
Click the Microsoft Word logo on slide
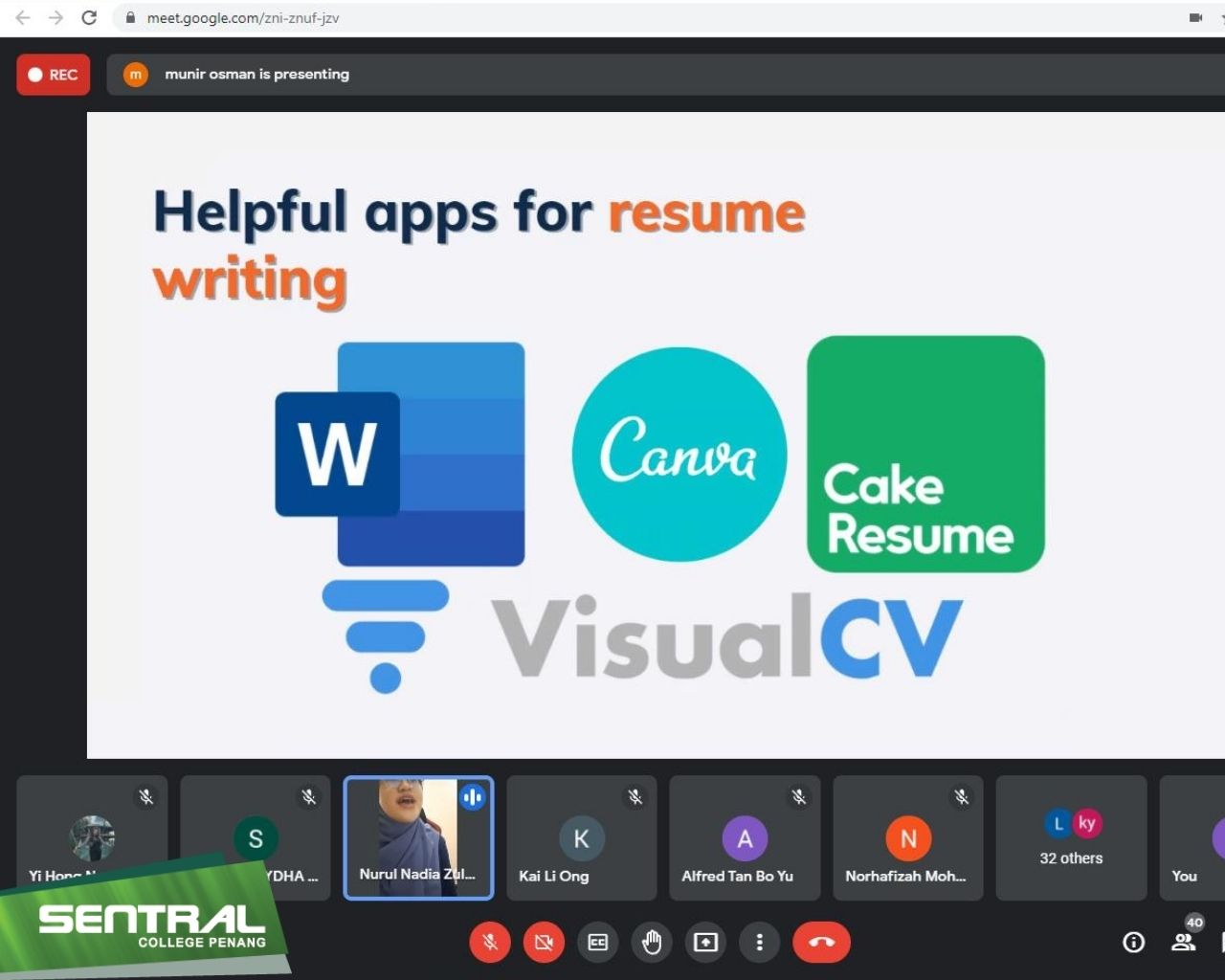point(400,455)
